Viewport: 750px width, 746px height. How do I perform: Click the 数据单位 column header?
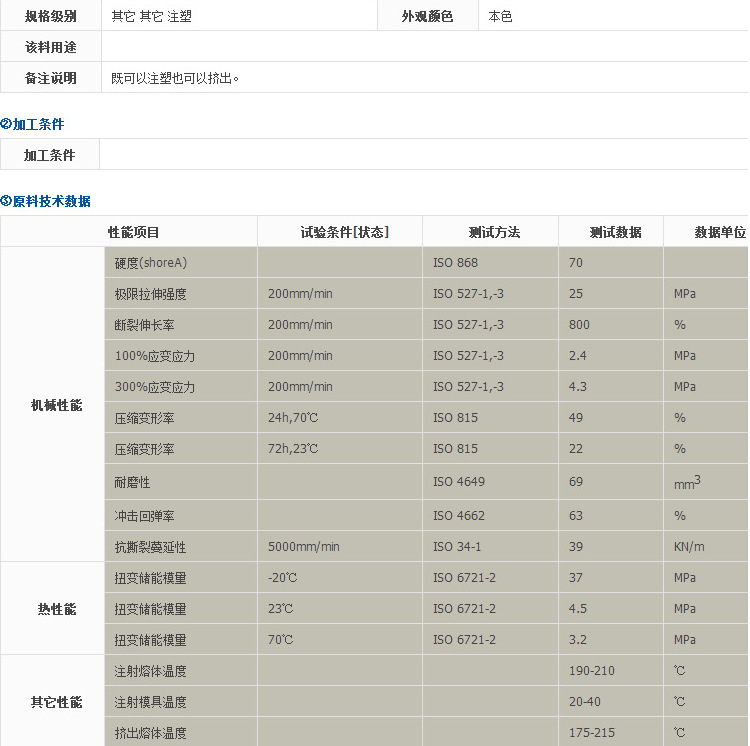(720, 232)
